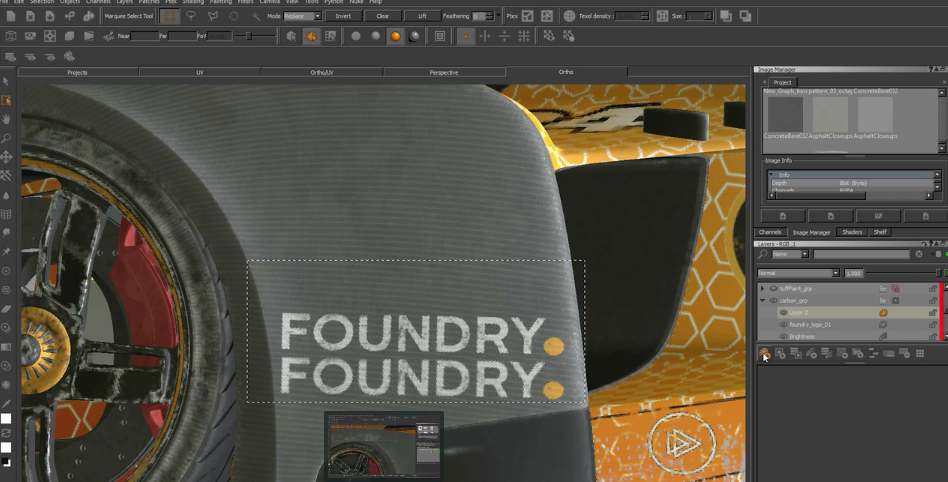Switch to the Projects tab

[x=77, y=73]
